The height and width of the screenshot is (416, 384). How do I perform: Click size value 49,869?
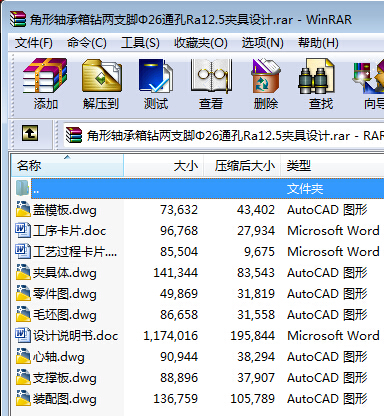[179, 294]
